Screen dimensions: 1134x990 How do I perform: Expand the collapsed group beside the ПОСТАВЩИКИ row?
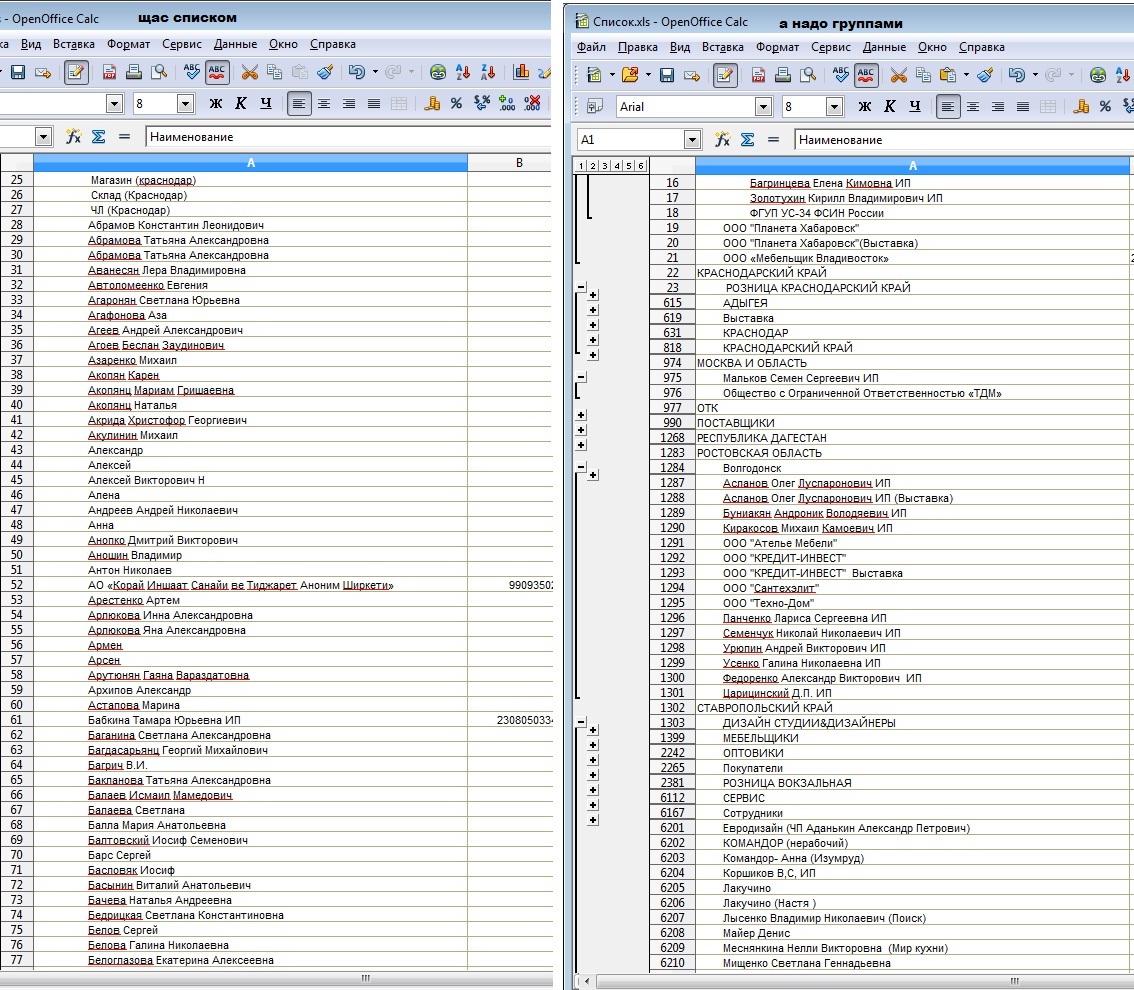pos(581,430)
